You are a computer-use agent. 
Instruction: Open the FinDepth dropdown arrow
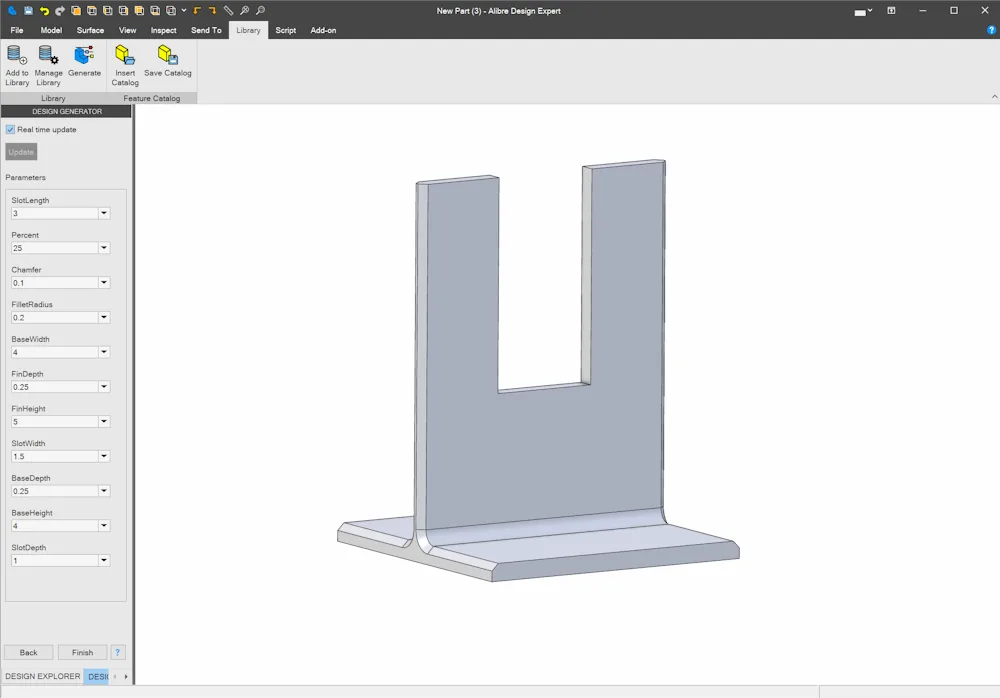tap(103, 387)
